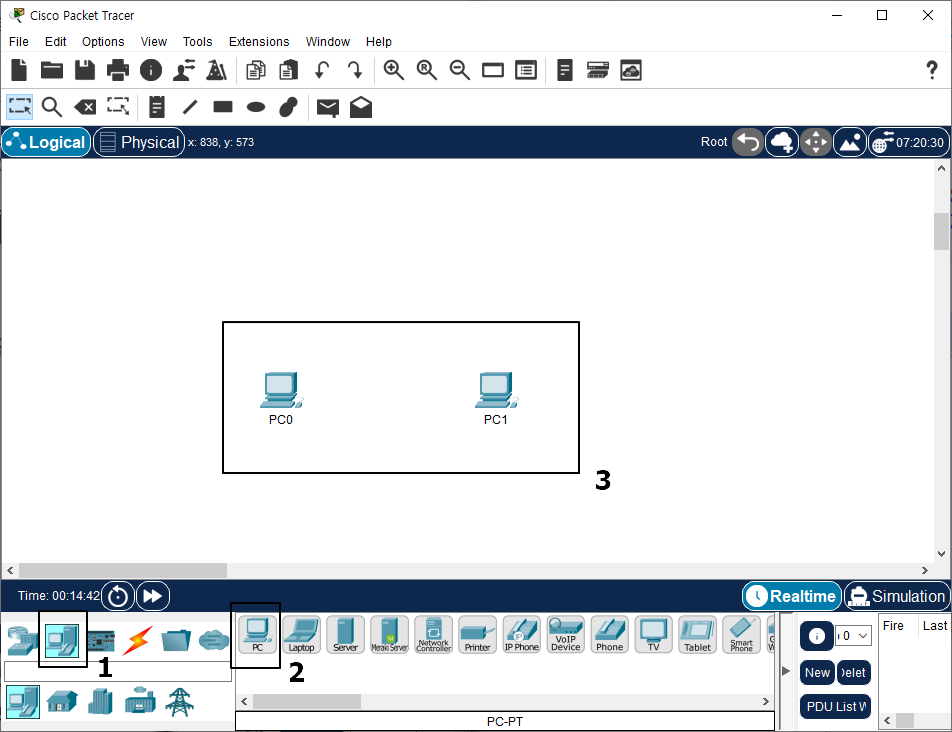Viewport: 952px width, 732px height.
Task: Click Back navigation button near Root
Action: point(748,142)
